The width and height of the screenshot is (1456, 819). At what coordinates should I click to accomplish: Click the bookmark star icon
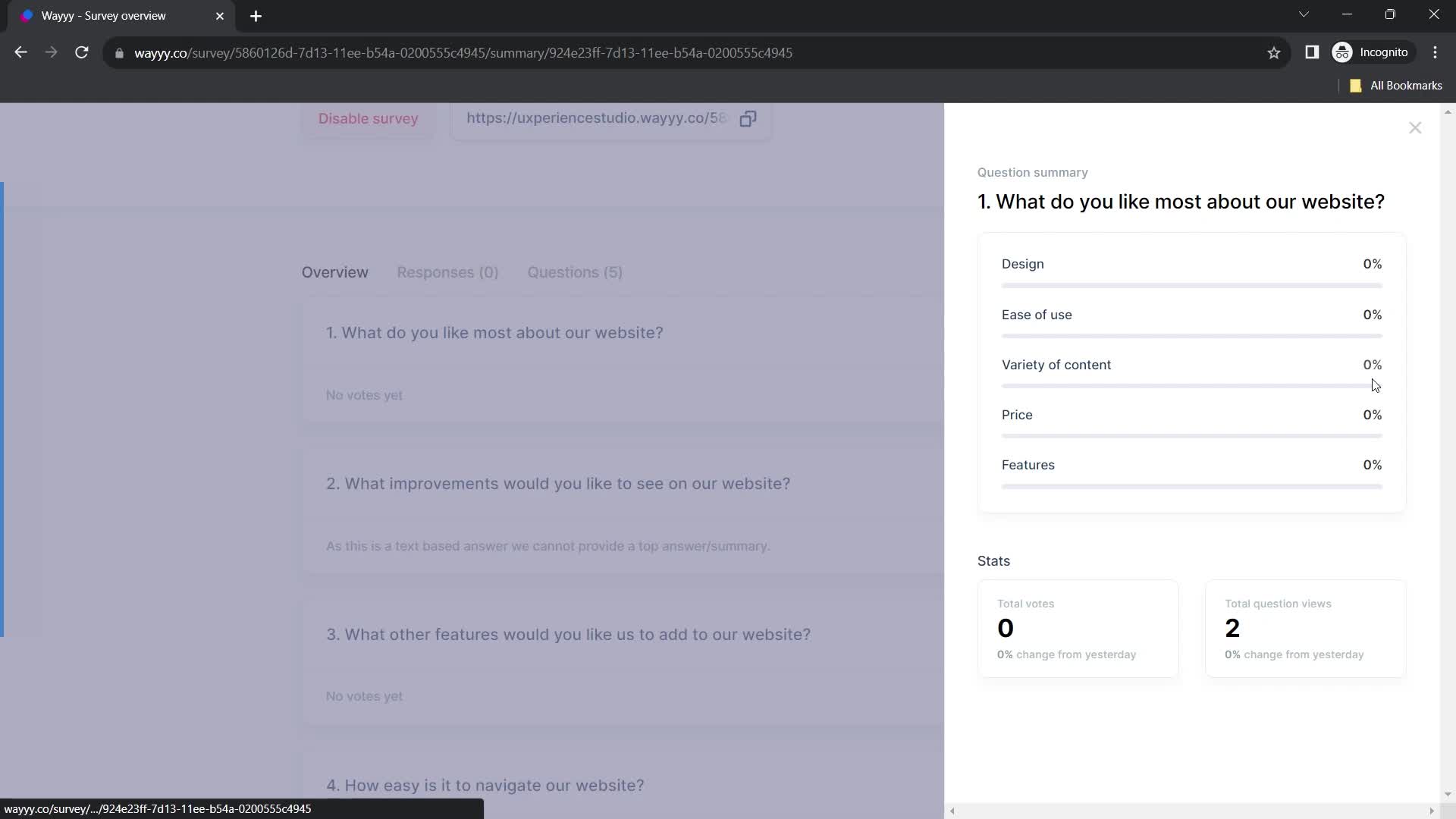[x=1273, y=52]
